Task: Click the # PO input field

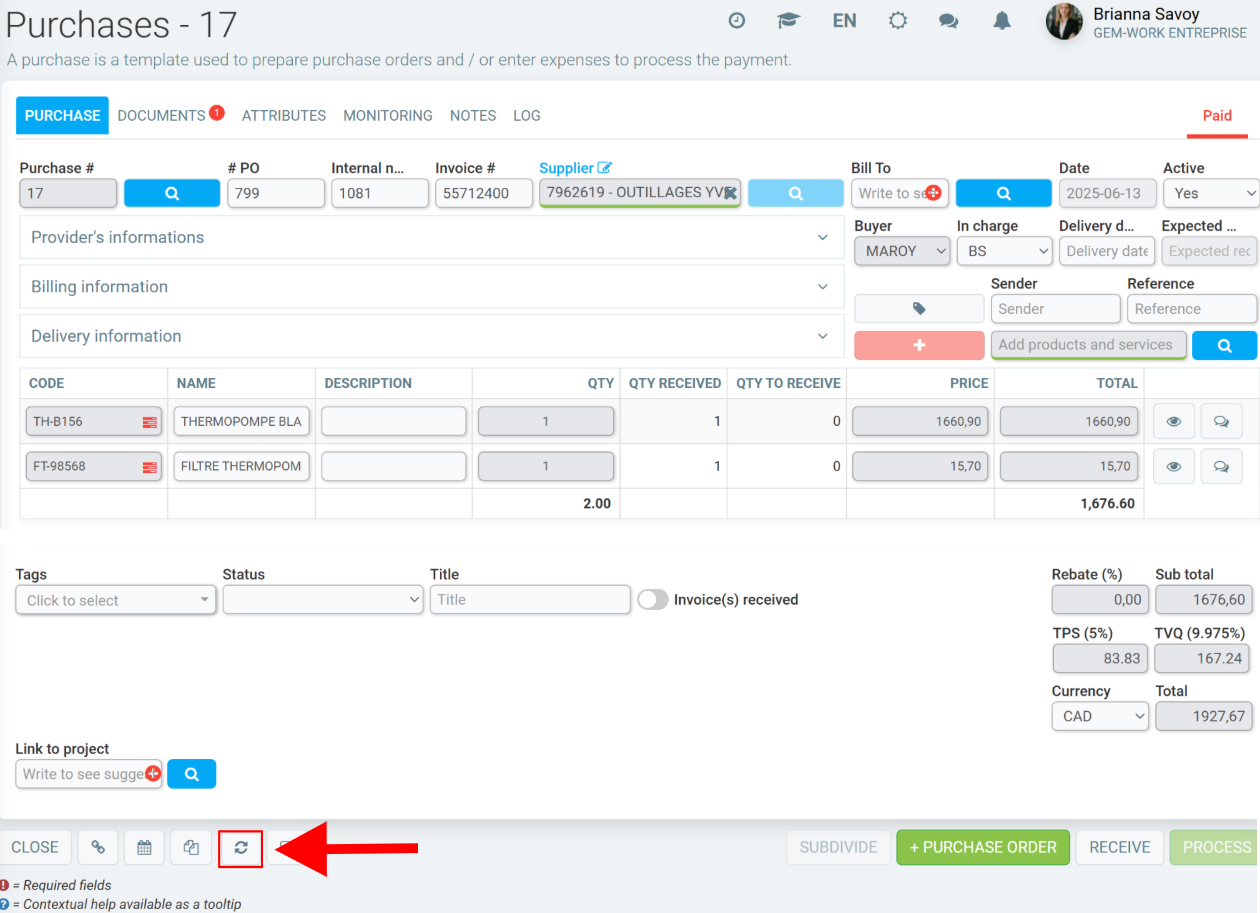Action: pyautogui.click(x=276, y=193)
